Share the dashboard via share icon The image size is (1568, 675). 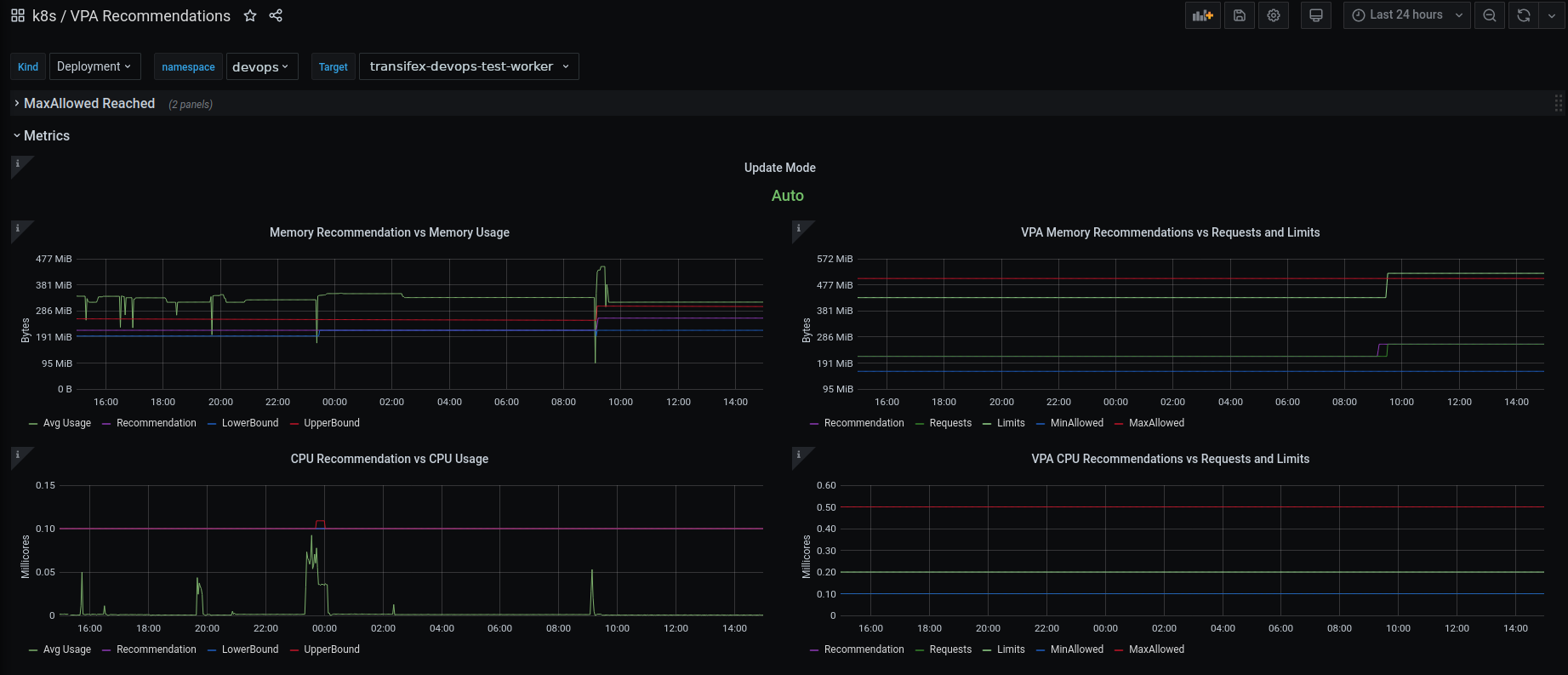[x=276, y=16]
